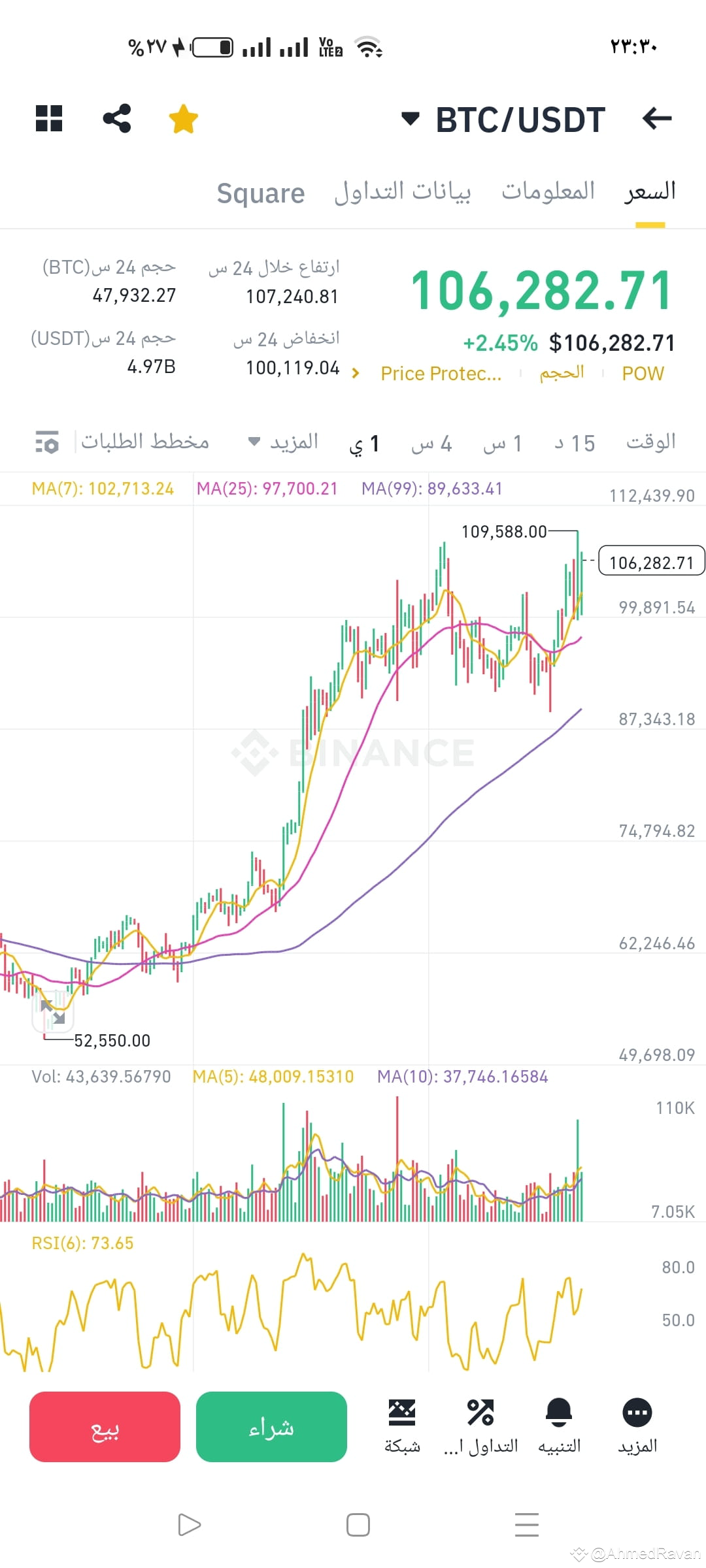Tap the order book settings icon

tap(47, 442)
